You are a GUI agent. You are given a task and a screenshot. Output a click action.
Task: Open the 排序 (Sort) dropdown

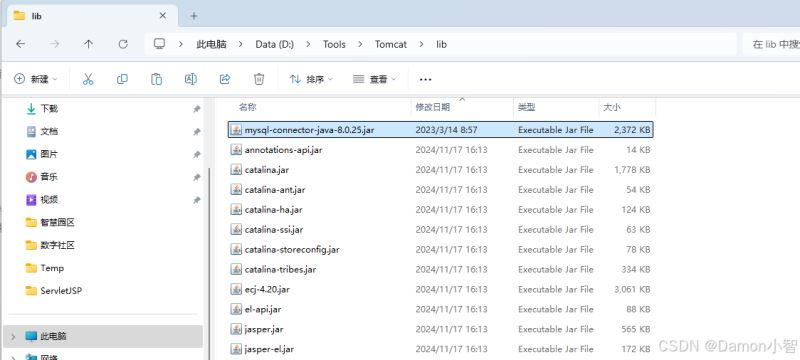(x=311, y=79)
